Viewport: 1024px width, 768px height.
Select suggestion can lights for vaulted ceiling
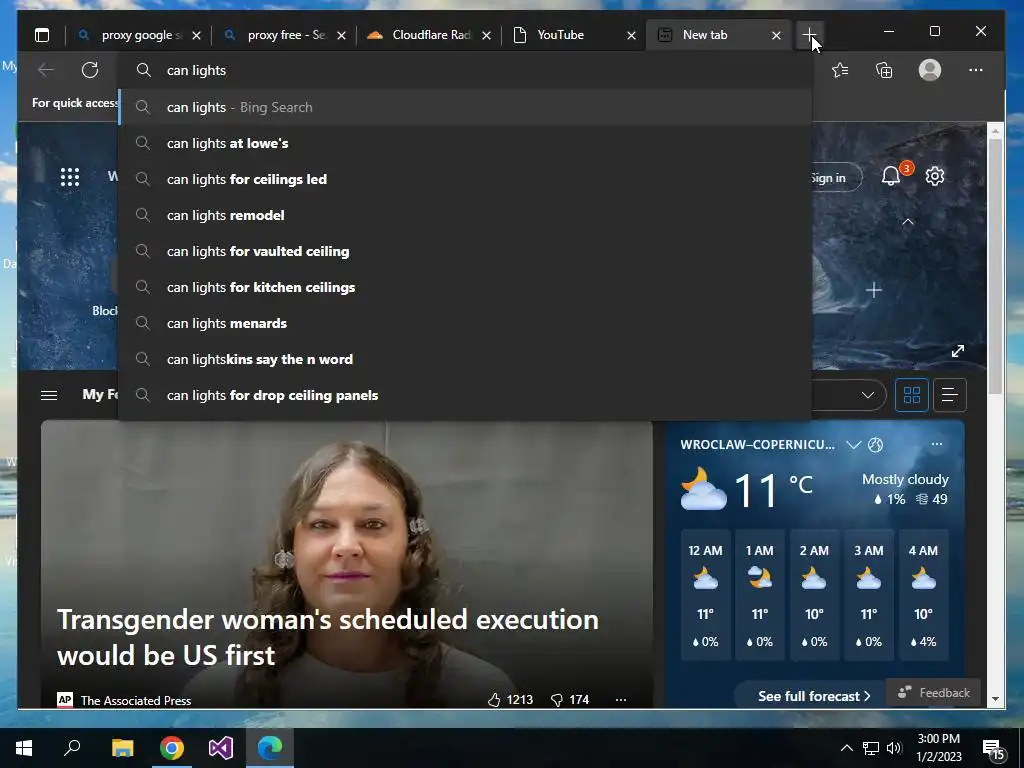tap(465, 251)
